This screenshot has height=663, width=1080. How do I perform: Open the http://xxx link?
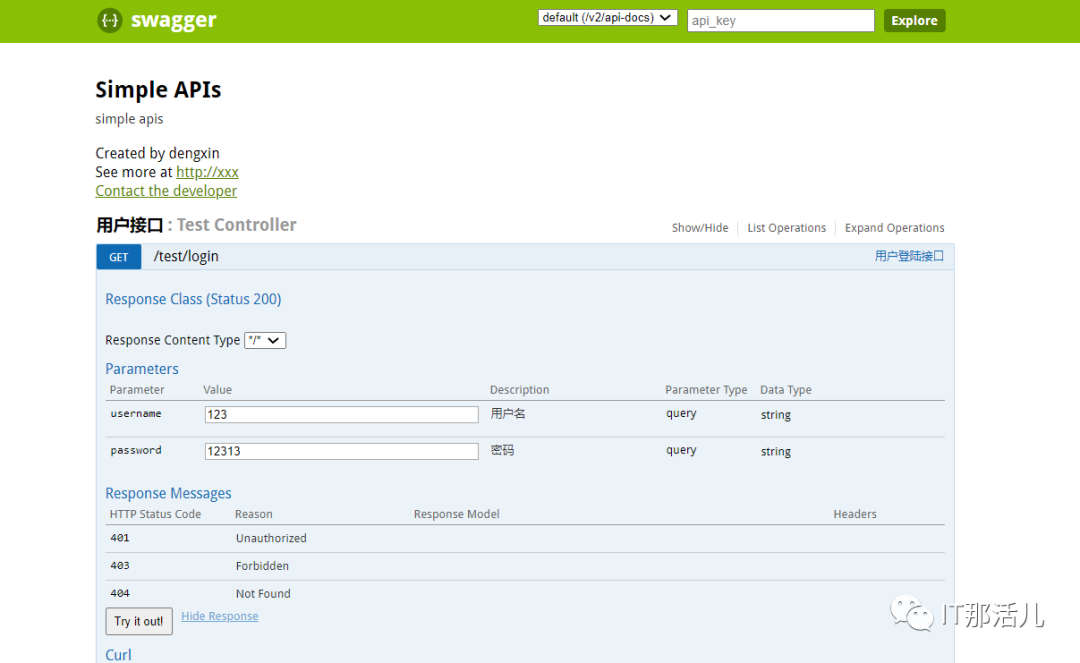pos(207,172)
